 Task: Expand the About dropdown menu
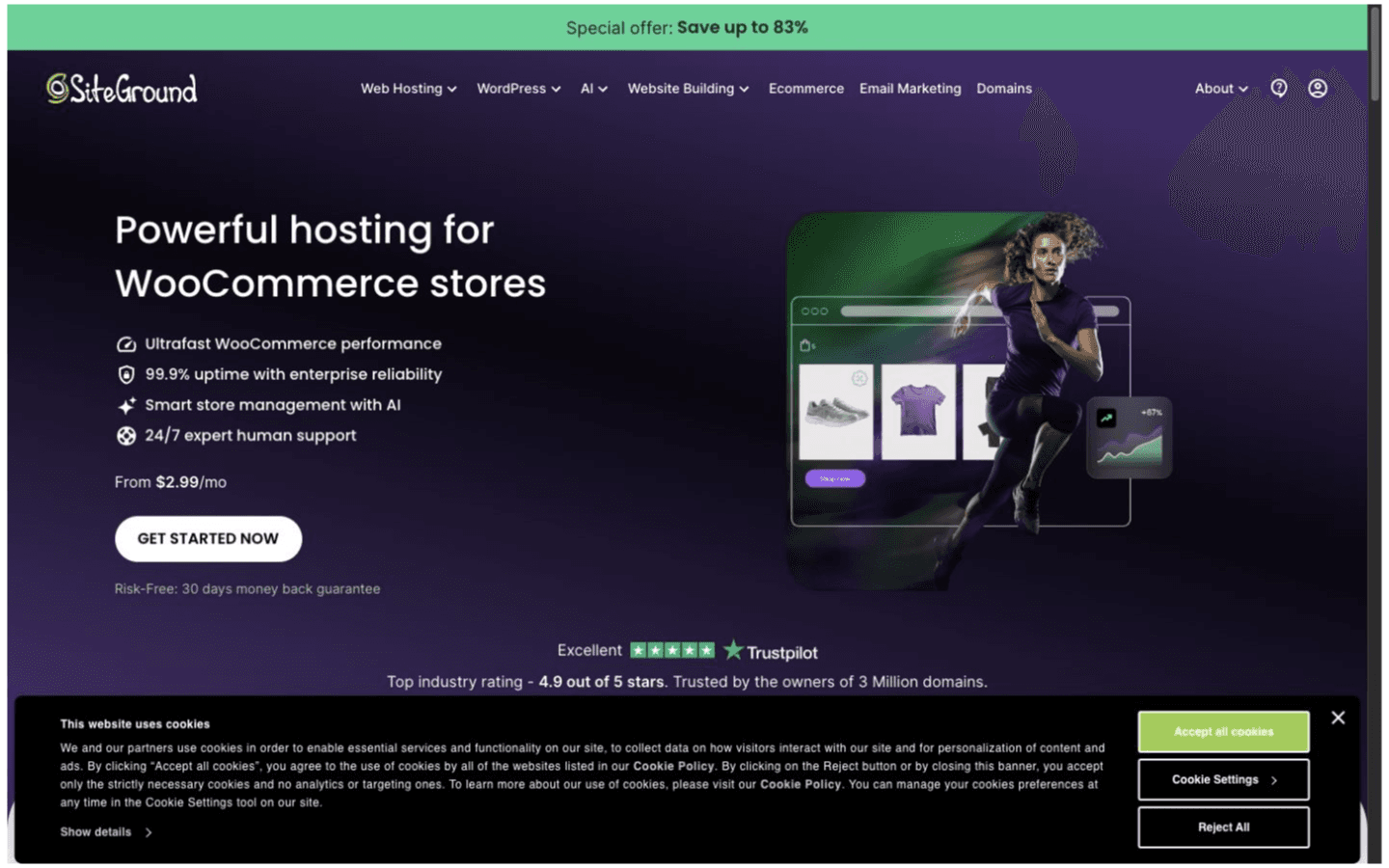tap(1221, 89)
